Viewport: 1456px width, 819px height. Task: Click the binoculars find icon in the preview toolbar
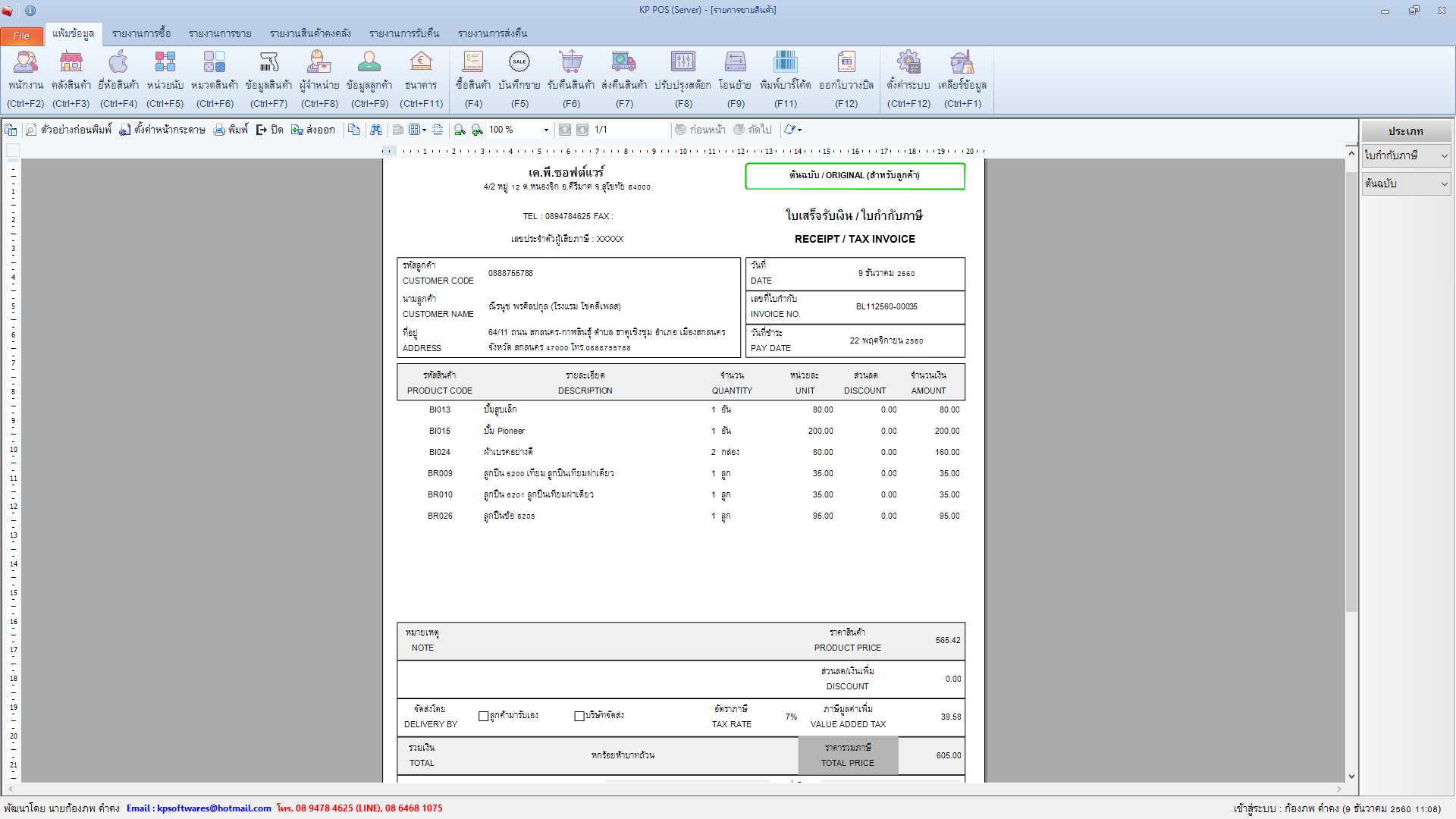tap(376, 130)
